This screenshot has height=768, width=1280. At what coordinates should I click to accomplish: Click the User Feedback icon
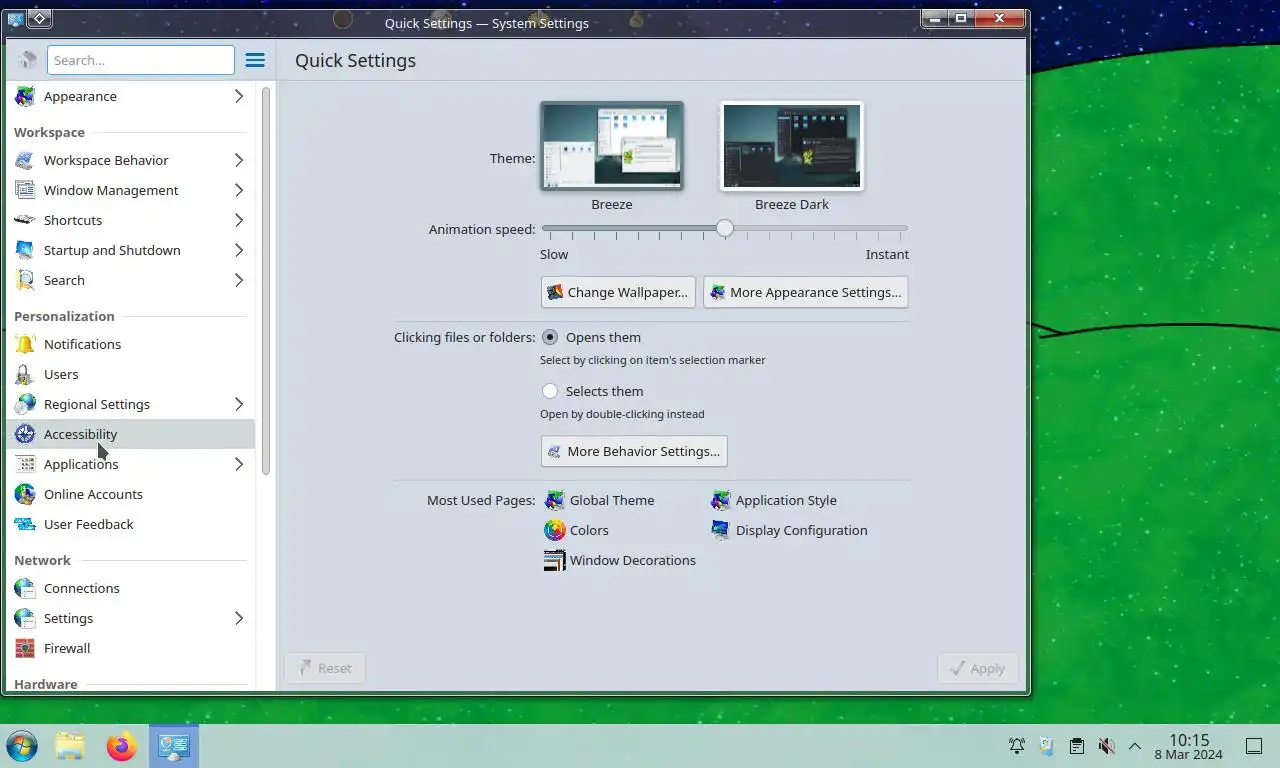tap(25, 524)
